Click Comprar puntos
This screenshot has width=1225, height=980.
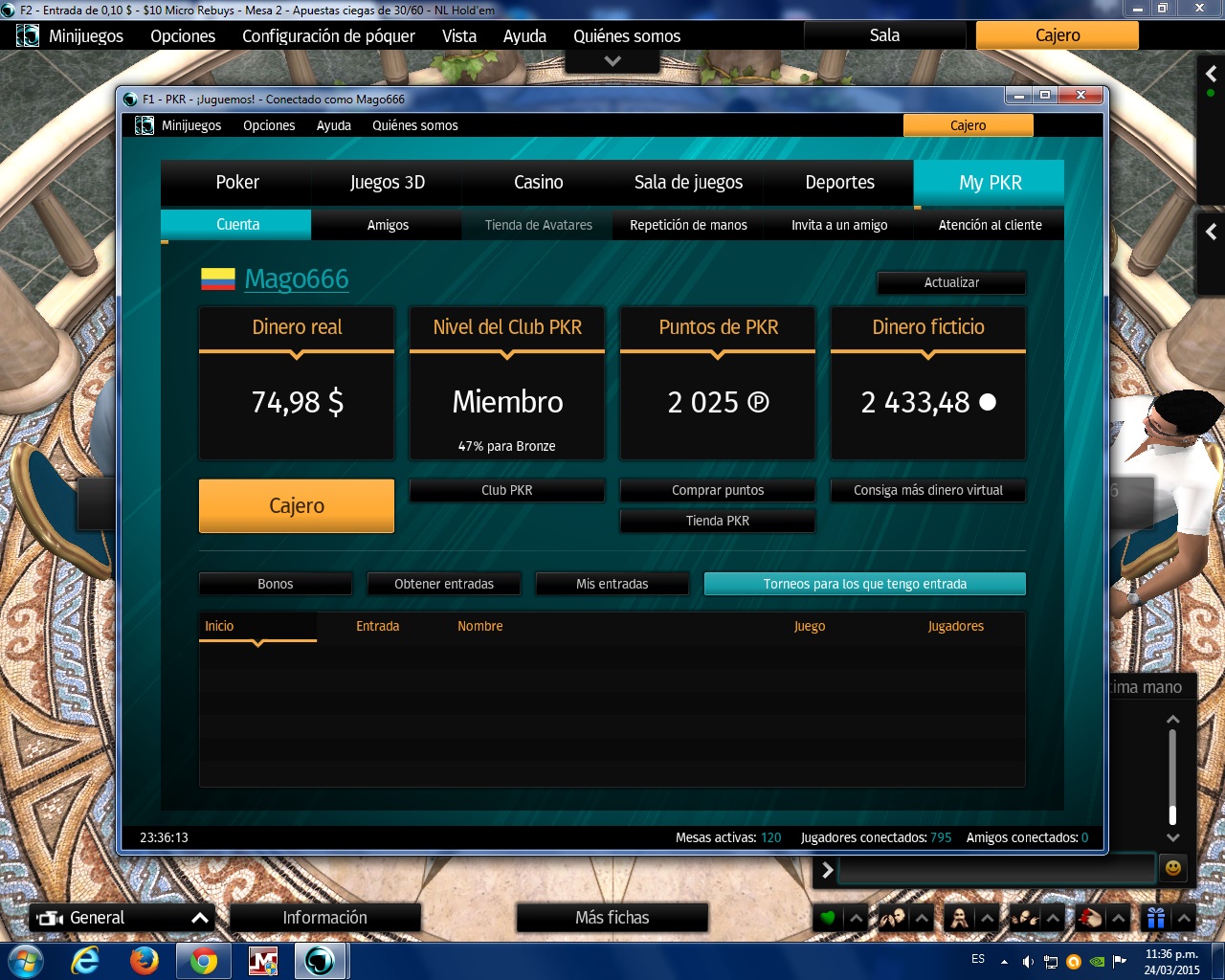[x=718, y=490]
